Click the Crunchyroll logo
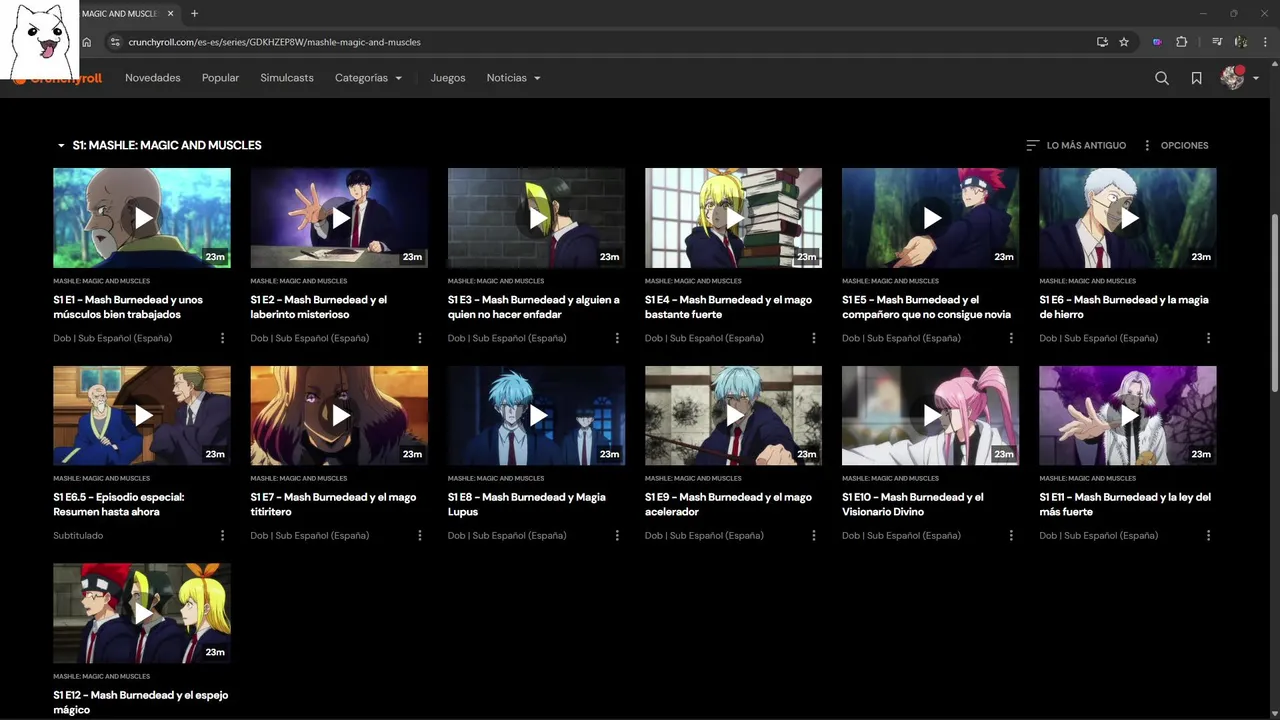 58,78
